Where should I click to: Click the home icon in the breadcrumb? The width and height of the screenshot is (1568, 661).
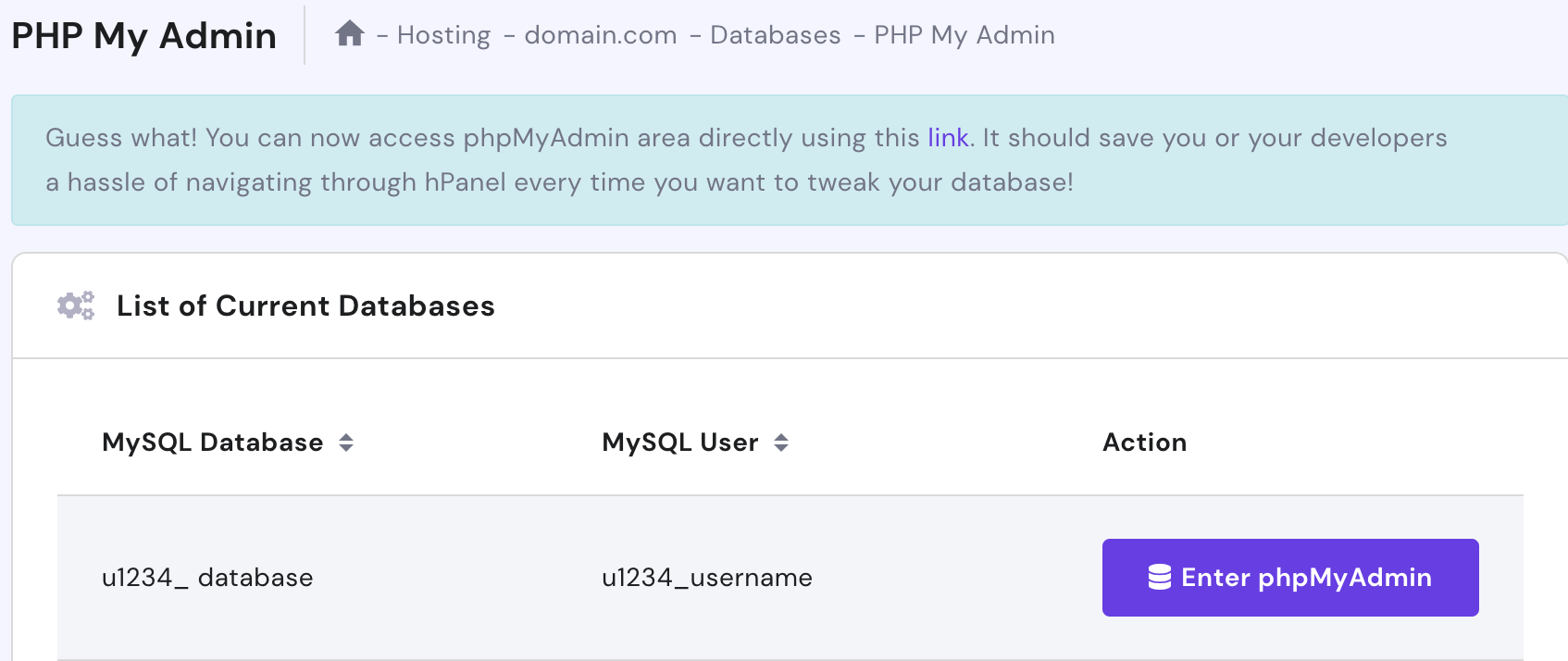point(352,33)
